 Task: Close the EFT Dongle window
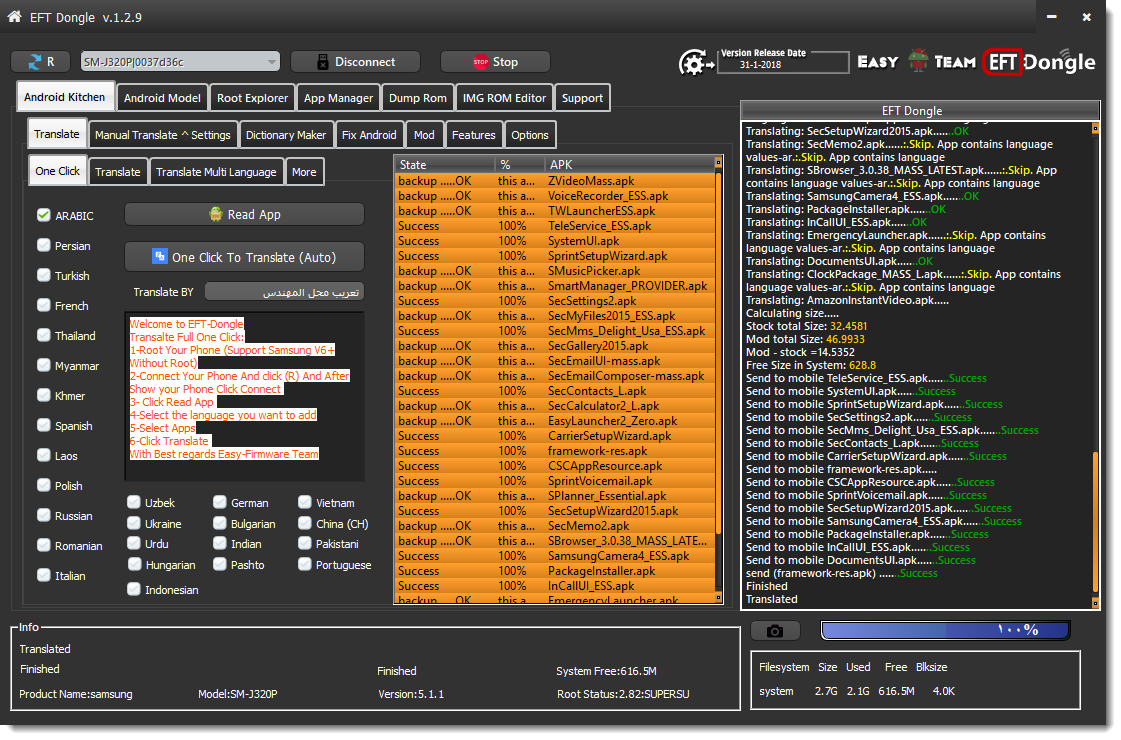1086,16
